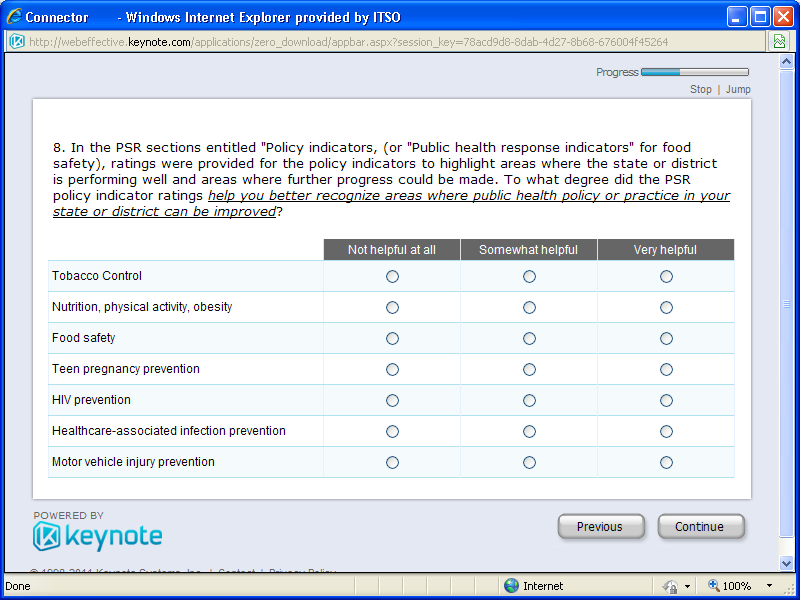Minimize the Internet Explorer window
The image size is (800, 600).
click(737, 17)
